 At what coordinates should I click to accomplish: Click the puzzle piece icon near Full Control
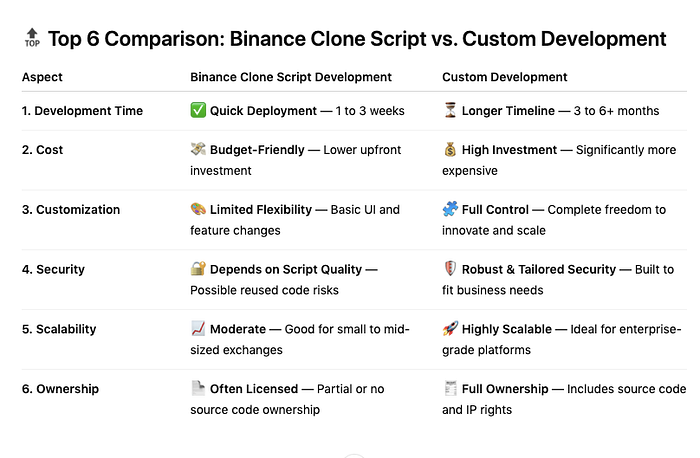450,210
